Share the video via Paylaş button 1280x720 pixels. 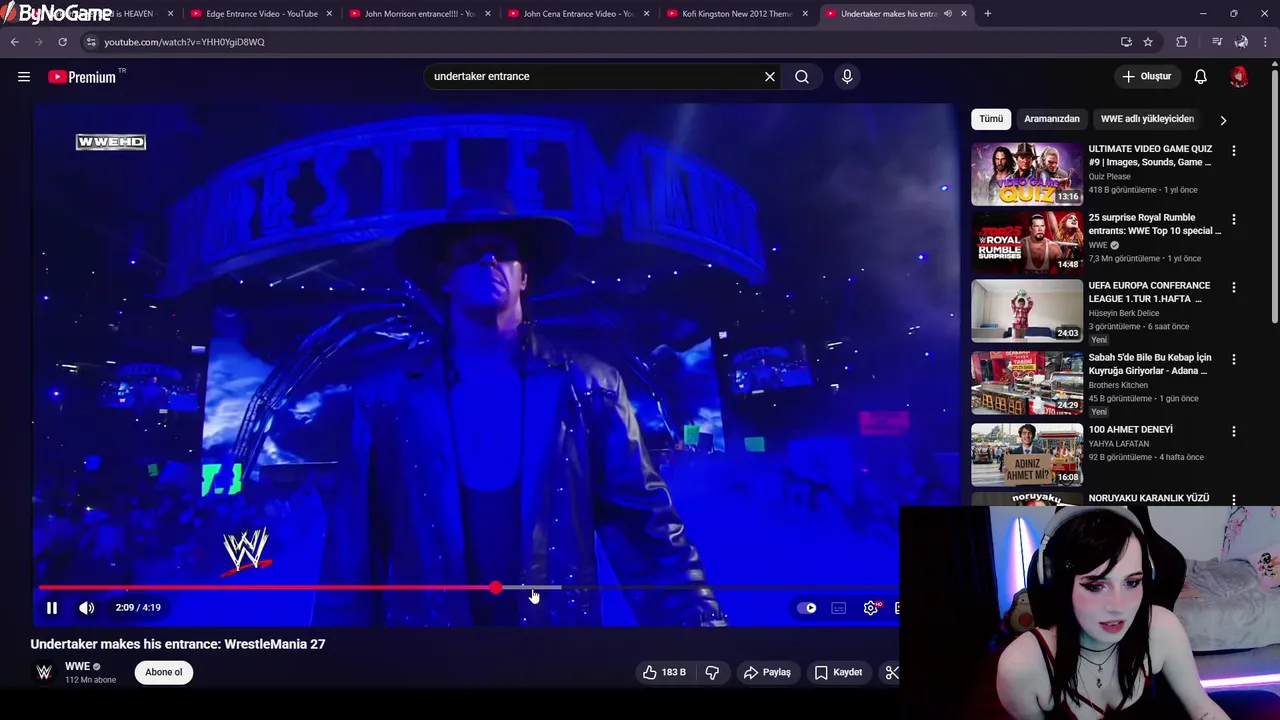tap(767, 672)
